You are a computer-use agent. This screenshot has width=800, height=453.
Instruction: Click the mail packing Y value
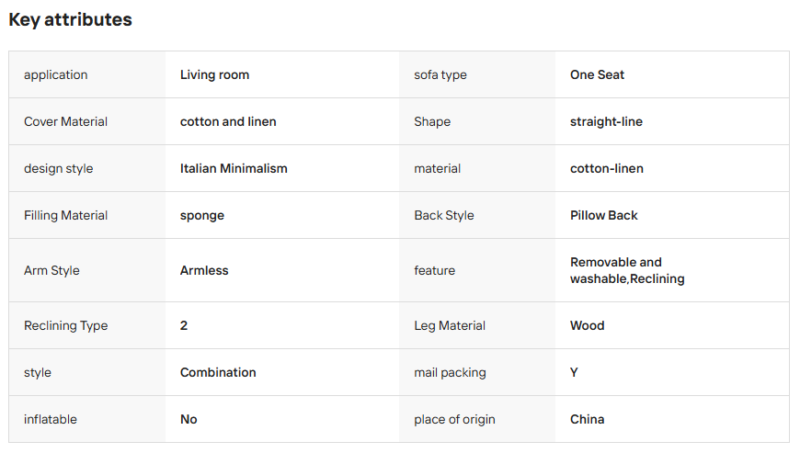tap(574, 372)
